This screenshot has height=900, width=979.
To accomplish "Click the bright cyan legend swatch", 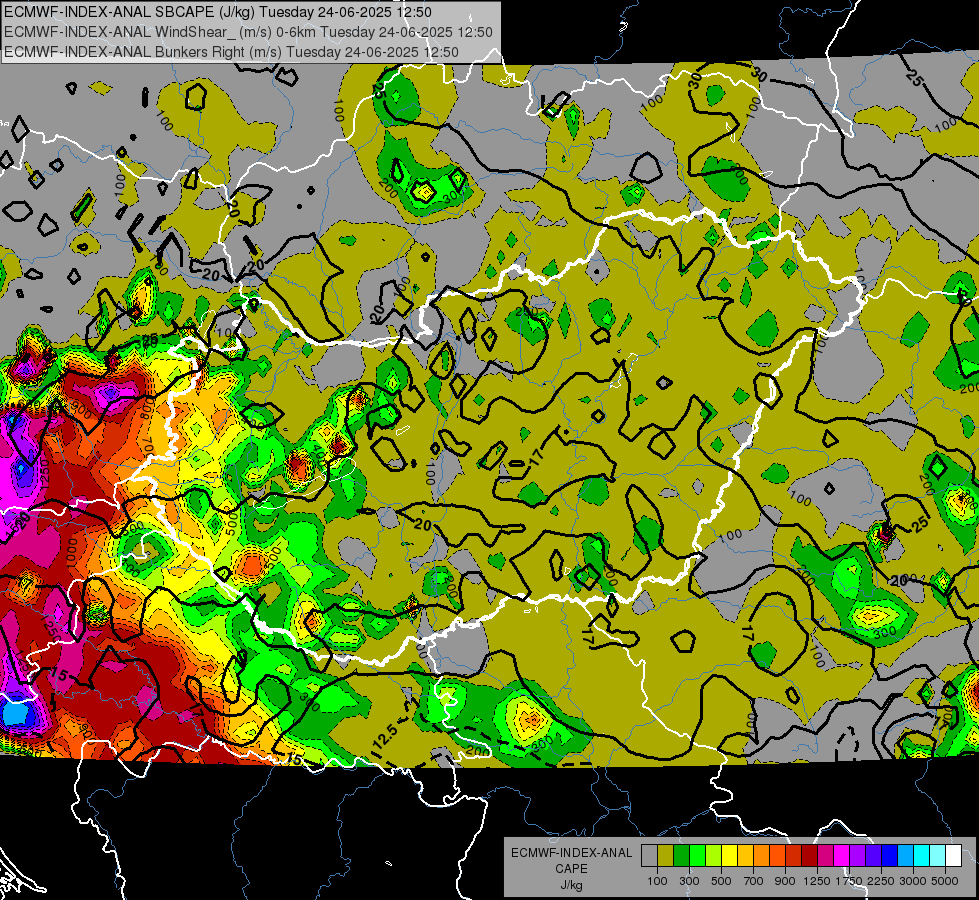I will click(922, 856).
